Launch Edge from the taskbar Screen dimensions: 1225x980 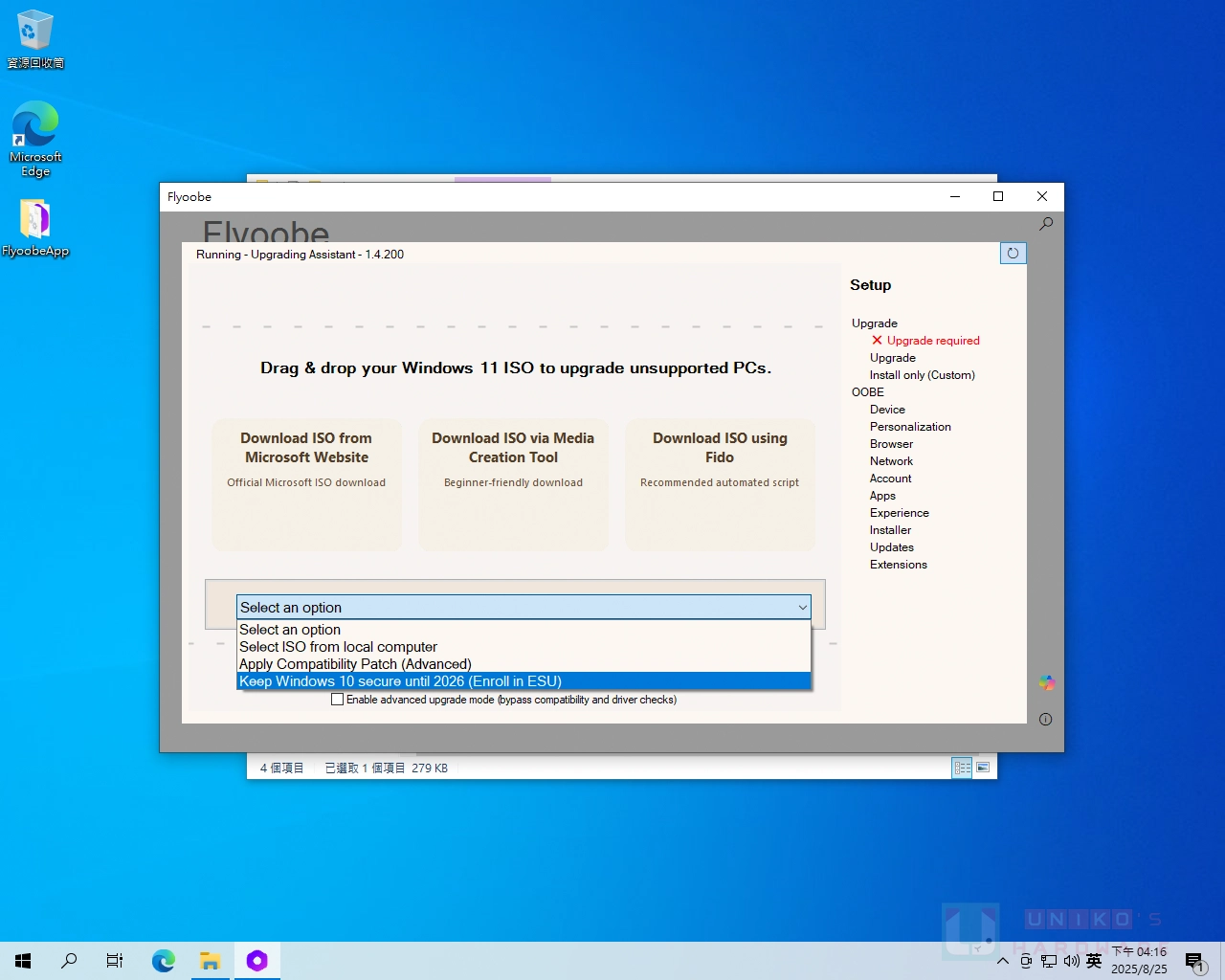pos(164,960)
